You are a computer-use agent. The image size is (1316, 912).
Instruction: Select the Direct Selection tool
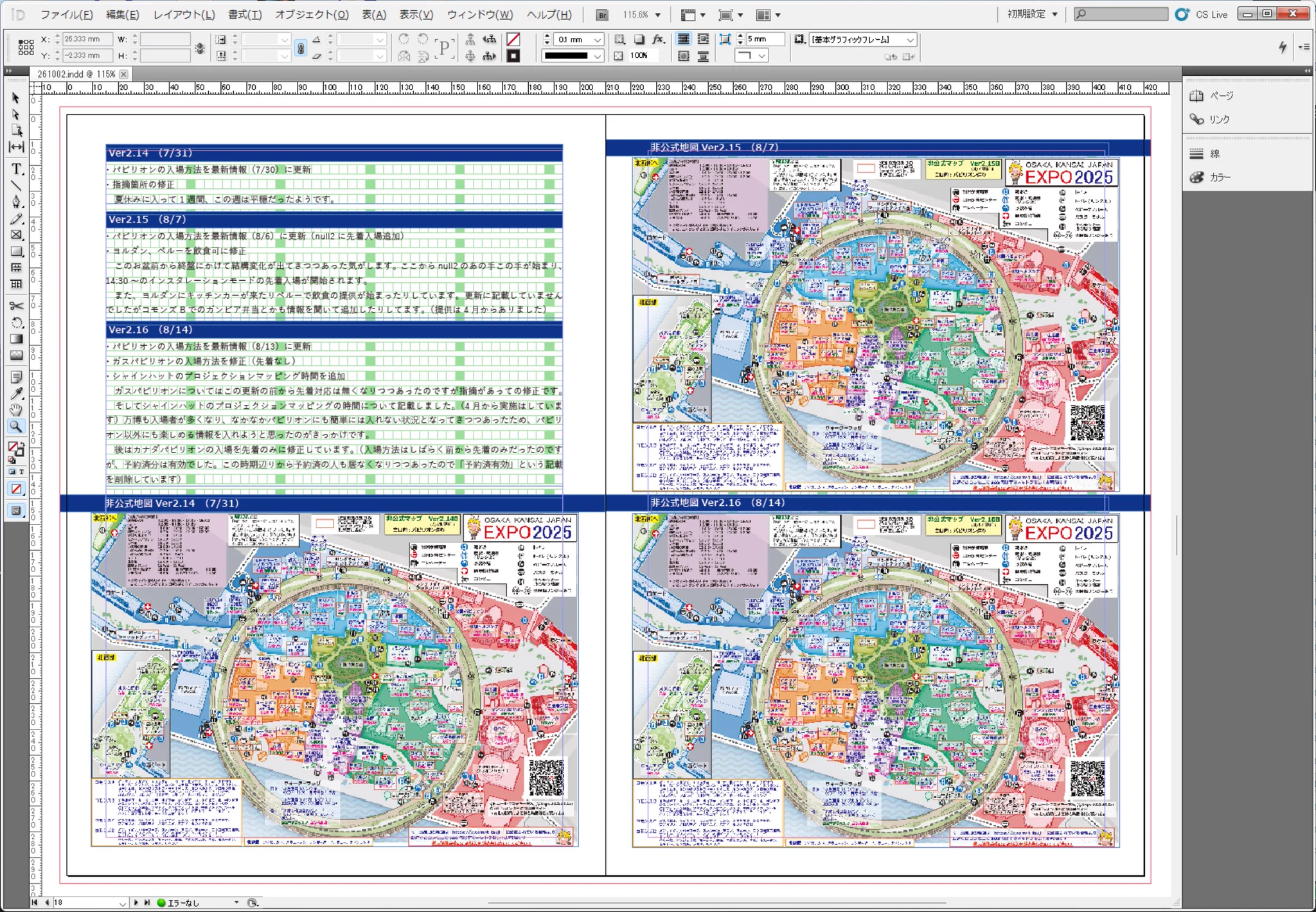(16, 114)
